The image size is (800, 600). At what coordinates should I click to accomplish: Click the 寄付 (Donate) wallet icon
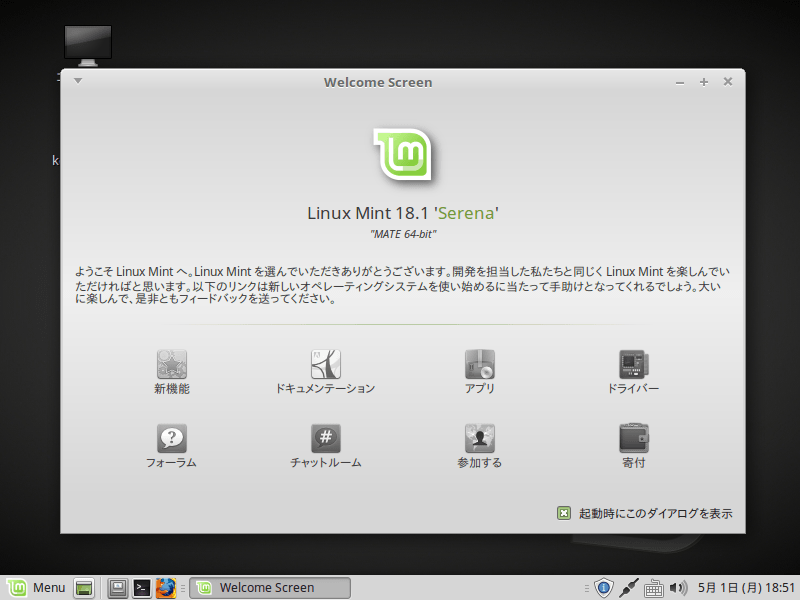coord(634,439)
